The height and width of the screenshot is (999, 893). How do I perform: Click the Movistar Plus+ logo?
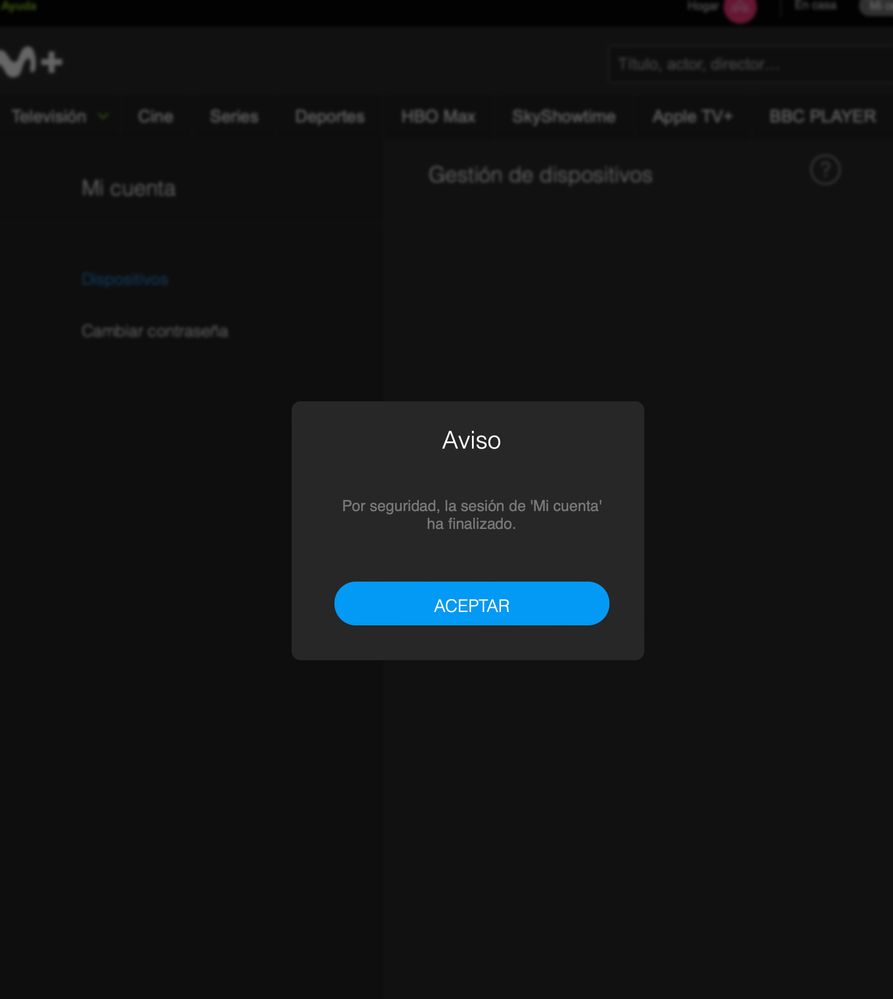[32, 62]
